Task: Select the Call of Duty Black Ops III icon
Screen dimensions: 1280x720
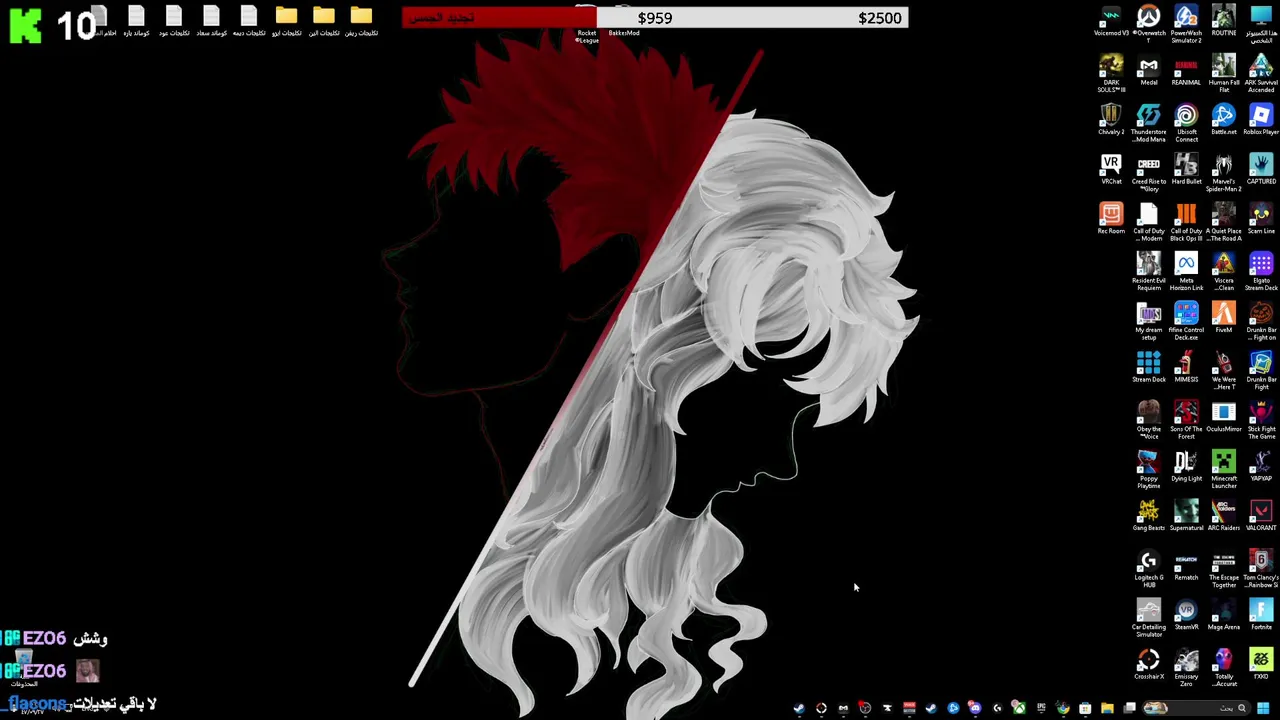Action: (x=1186, y=222)
